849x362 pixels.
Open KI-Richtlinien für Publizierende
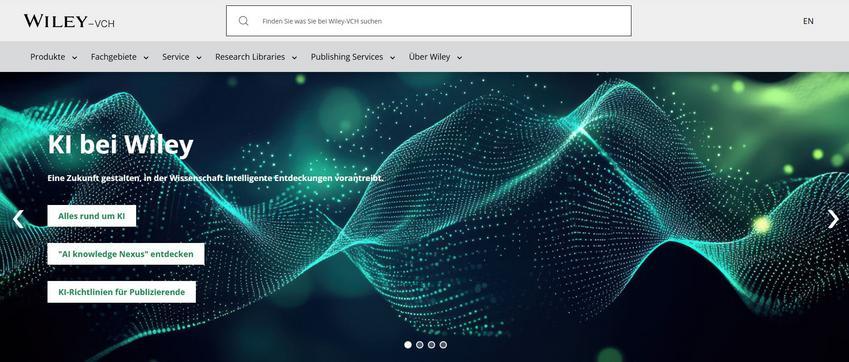(121, 292)
